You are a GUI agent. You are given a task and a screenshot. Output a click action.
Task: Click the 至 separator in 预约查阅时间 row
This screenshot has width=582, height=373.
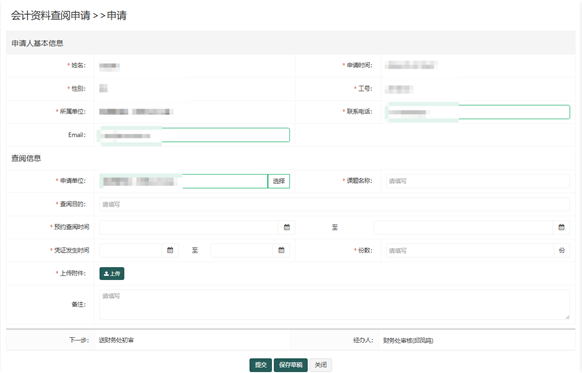(335, 228)
